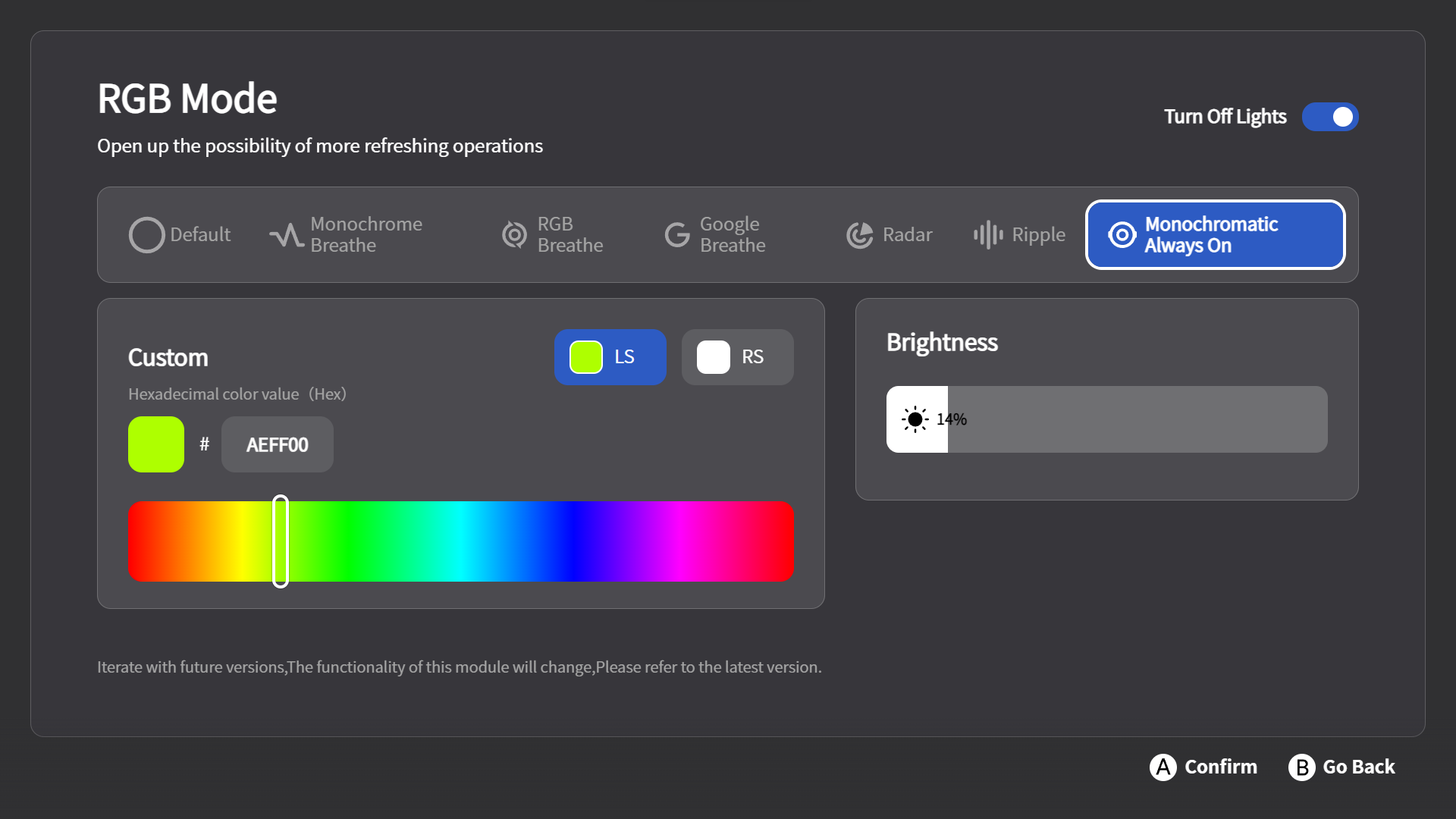1456x819 pixels.
Task: Click the white hue slider handle
Action: click(281, 541)
